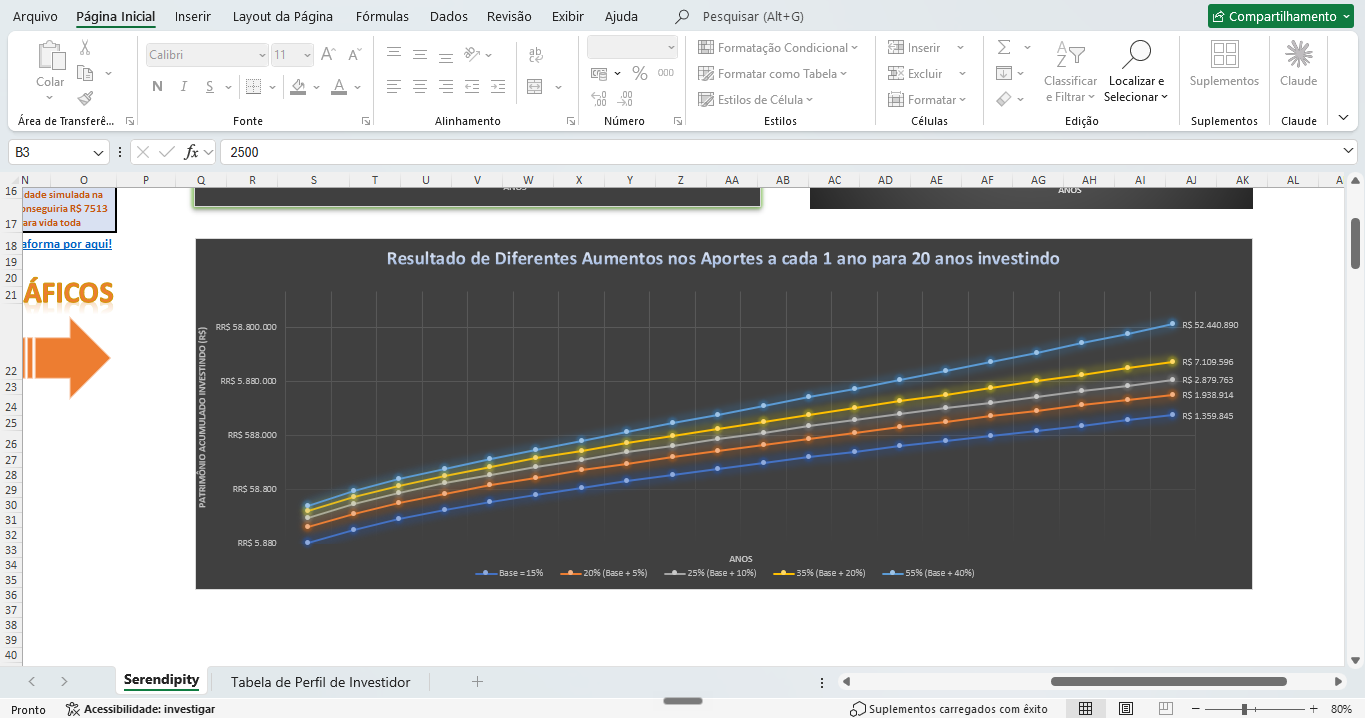Switch to Layout da Página tab

283,16
